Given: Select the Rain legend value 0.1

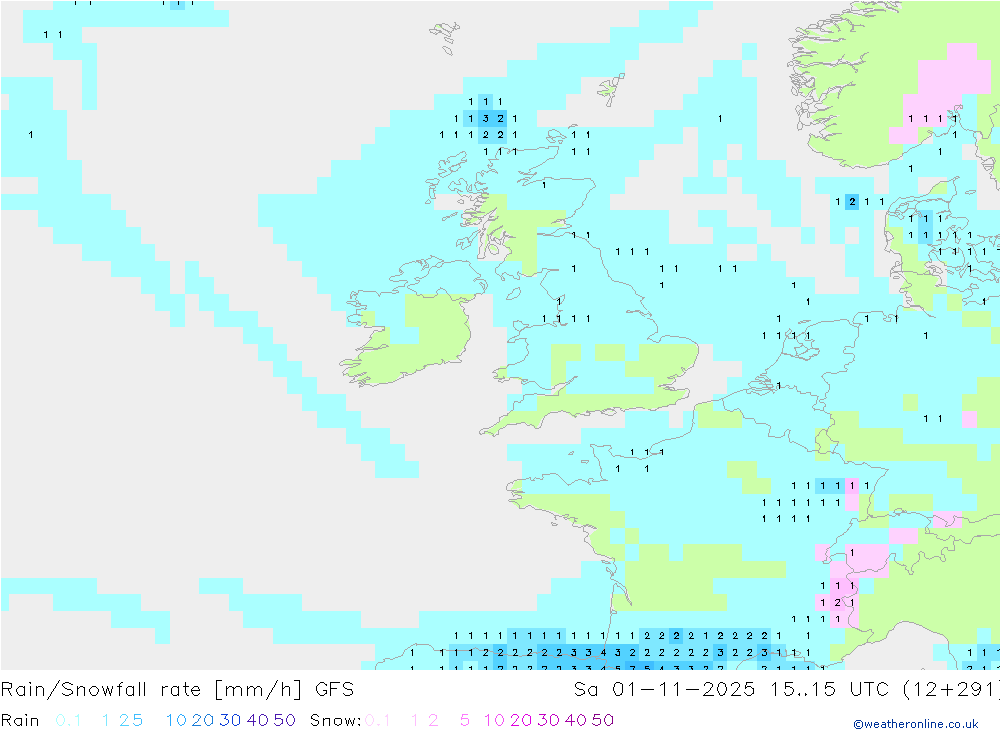Looking at the screenshot, I should 68,720.
